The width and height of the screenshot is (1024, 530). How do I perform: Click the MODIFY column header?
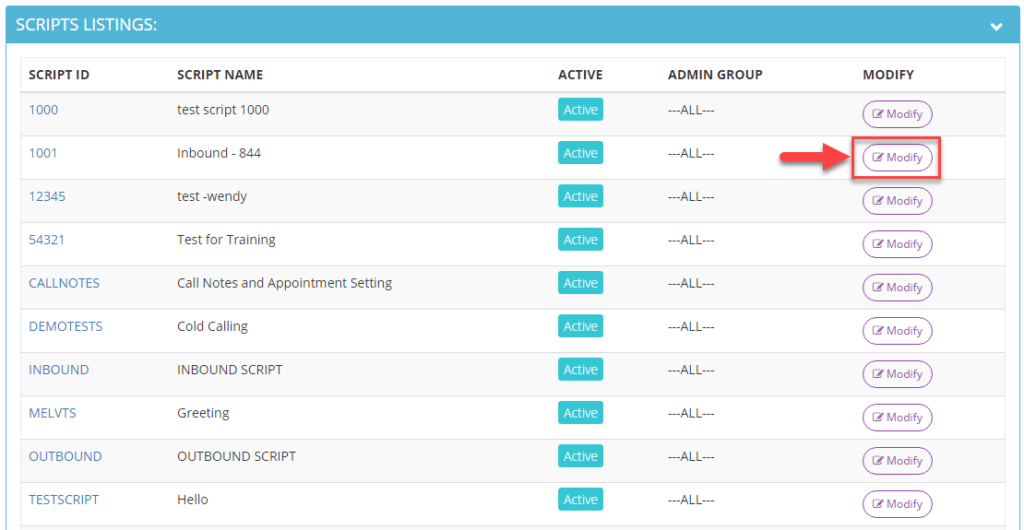point(888,75)
